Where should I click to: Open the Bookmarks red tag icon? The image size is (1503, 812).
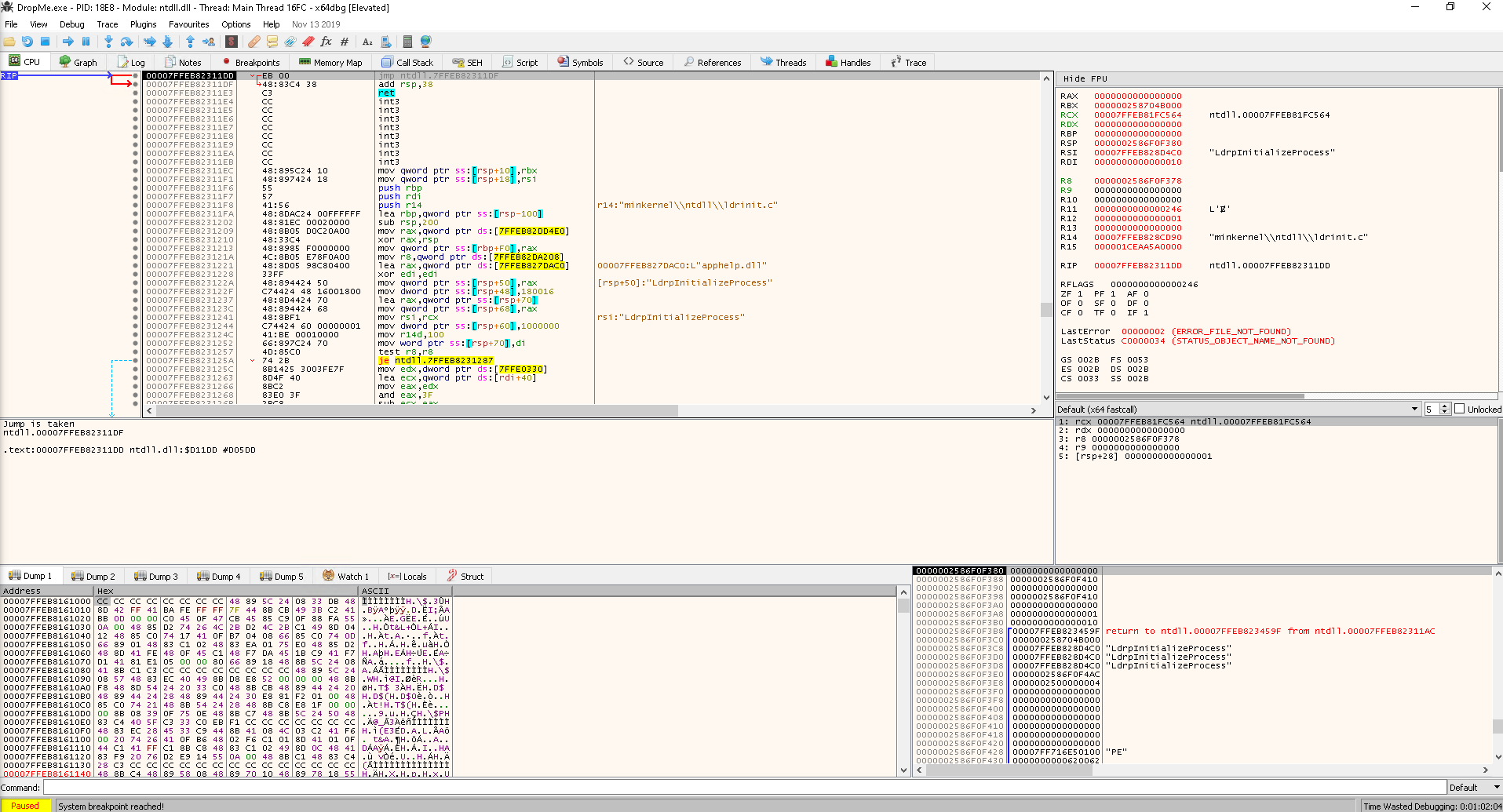click(308, 42)
